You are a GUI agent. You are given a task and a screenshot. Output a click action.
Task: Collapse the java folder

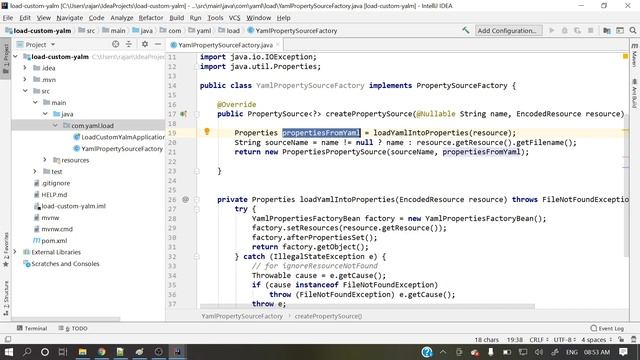tap(45, 114)
